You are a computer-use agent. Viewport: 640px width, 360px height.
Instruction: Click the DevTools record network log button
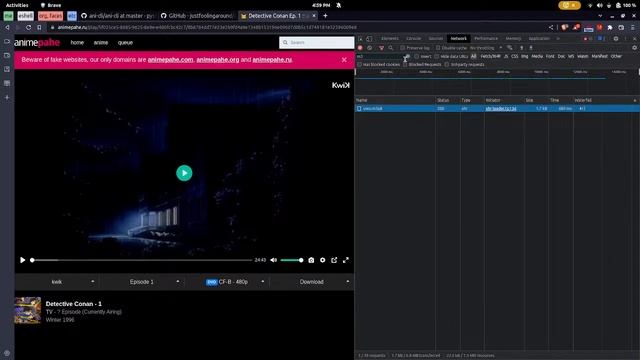(360, 48)
